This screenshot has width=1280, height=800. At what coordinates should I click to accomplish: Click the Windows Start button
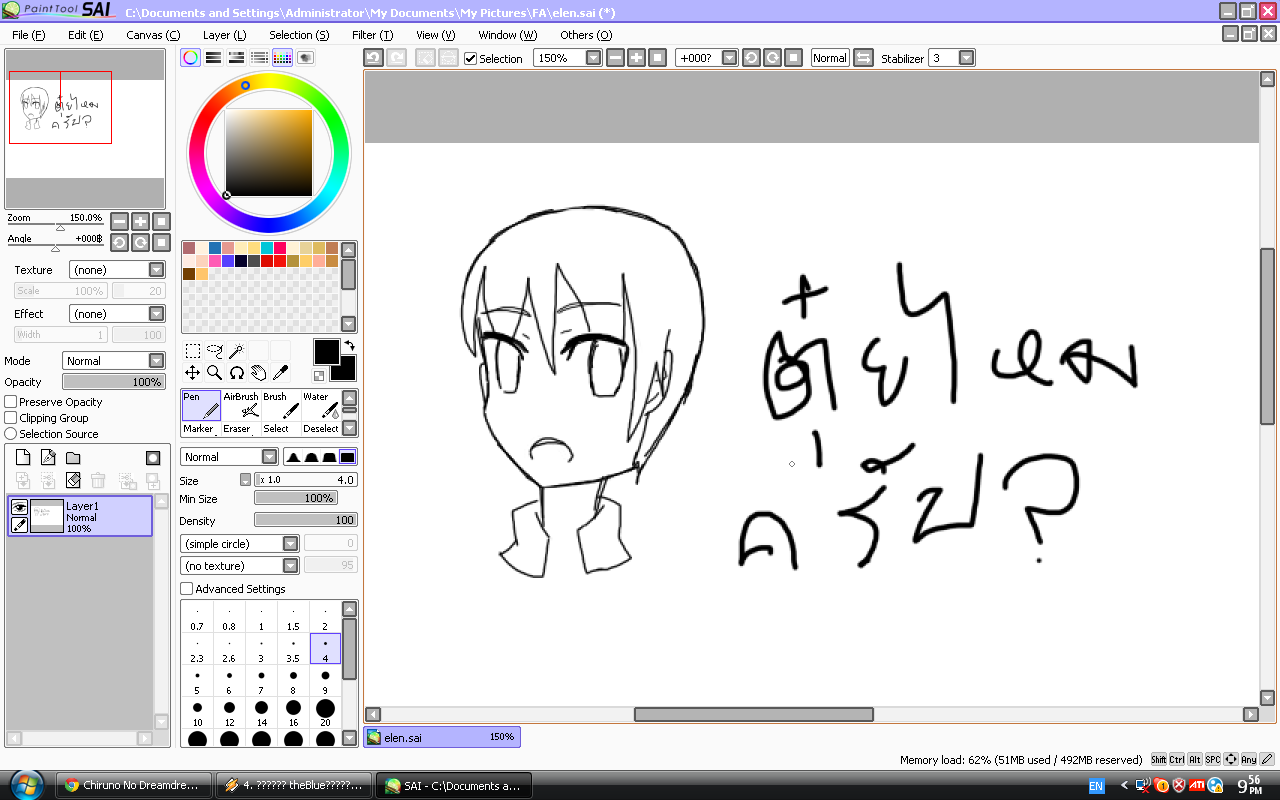tap(24, 784)
